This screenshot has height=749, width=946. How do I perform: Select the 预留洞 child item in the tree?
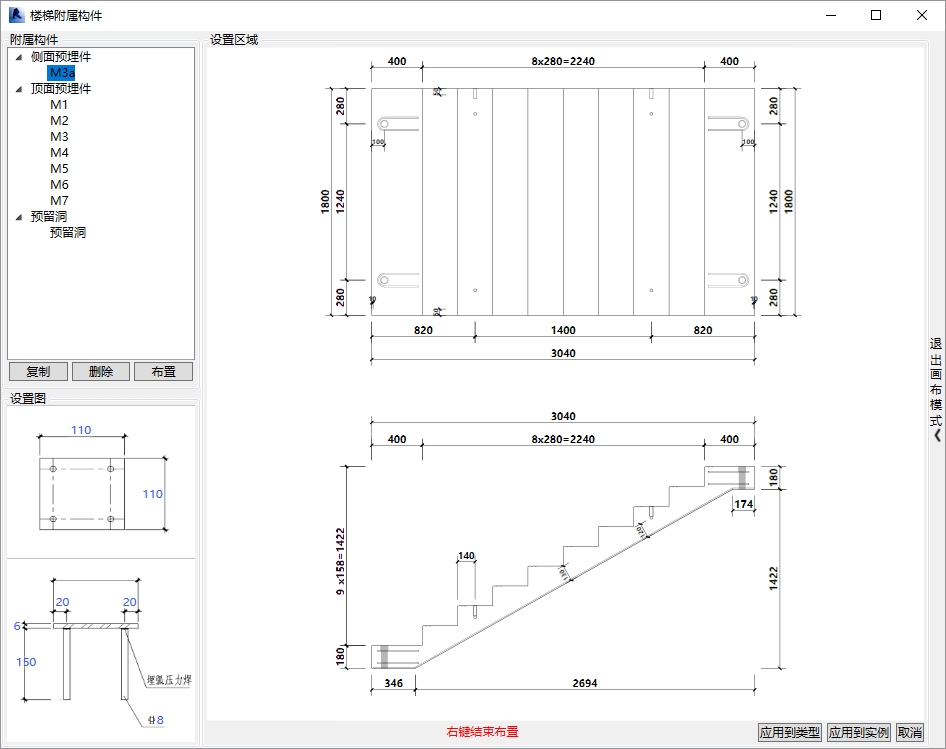click(68, 232)
